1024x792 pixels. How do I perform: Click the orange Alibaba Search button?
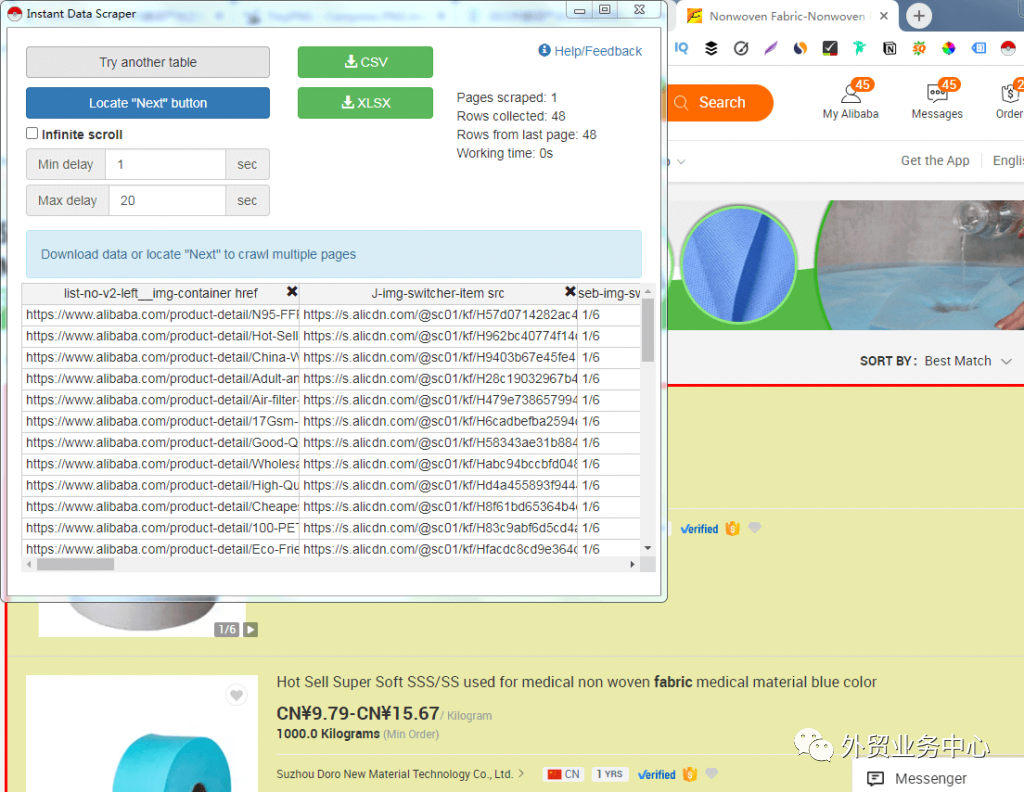pos(720,103)
